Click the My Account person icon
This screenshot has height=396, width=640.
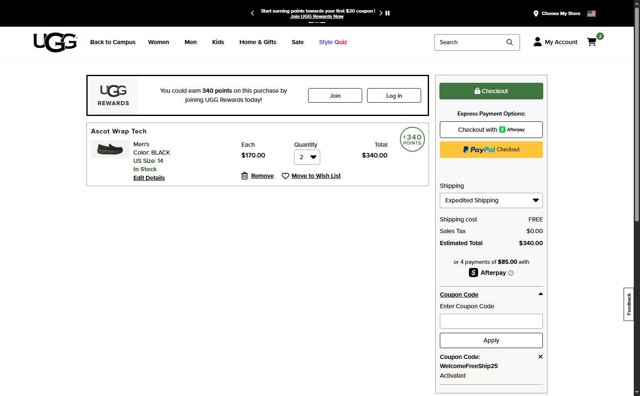point(537,42)
